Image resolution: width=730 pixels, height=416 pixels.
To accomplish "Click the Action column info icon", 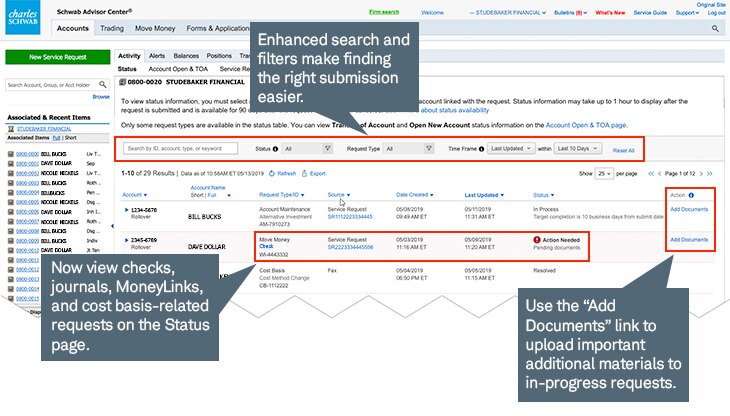I will (x=691, y=195).
